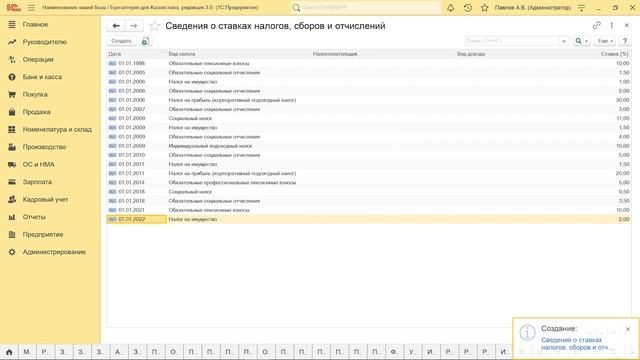
Task: Click the Создать button
Action: coord(122,41)
